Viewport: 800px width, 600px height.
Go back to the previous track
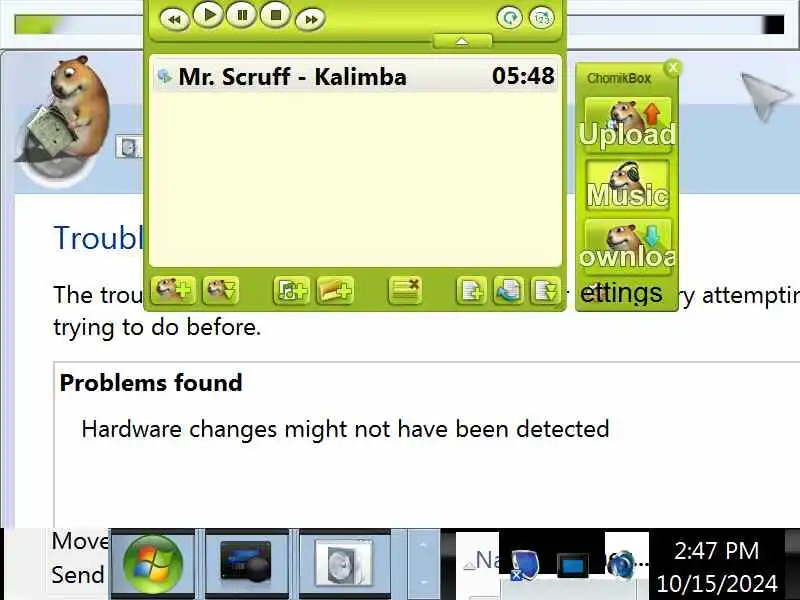(174, 20)
